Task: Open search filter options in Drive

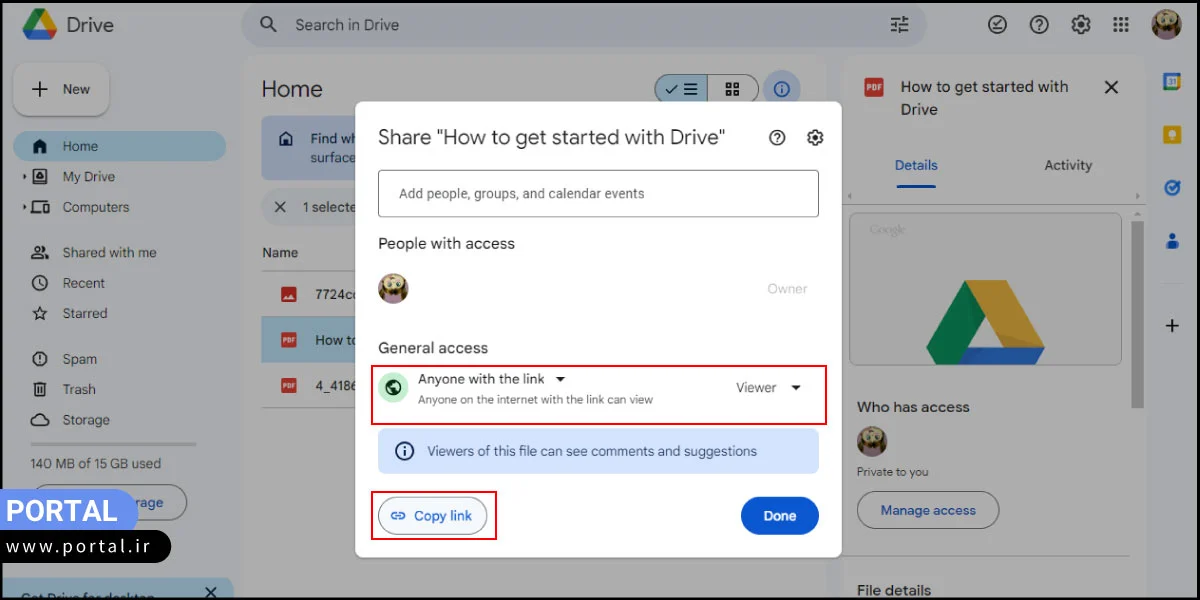Action: (900, 25)
